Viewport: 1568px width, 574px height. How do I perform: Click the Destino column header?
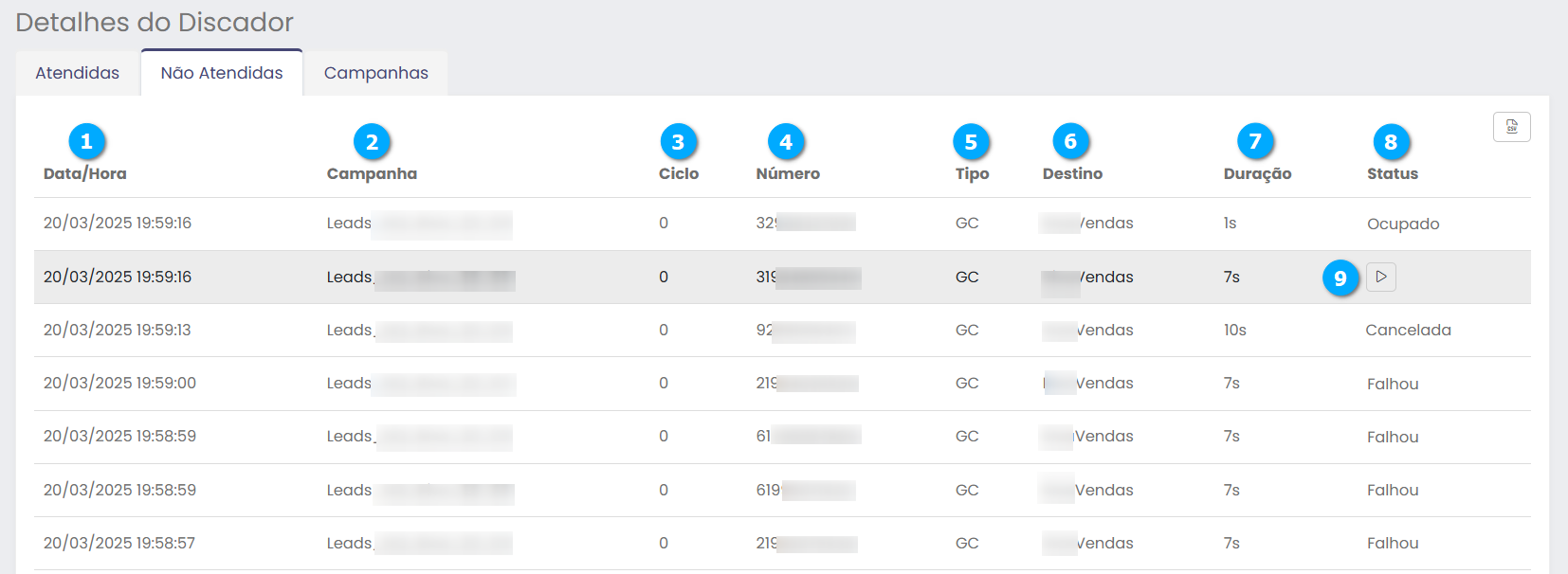point(1072,173)
